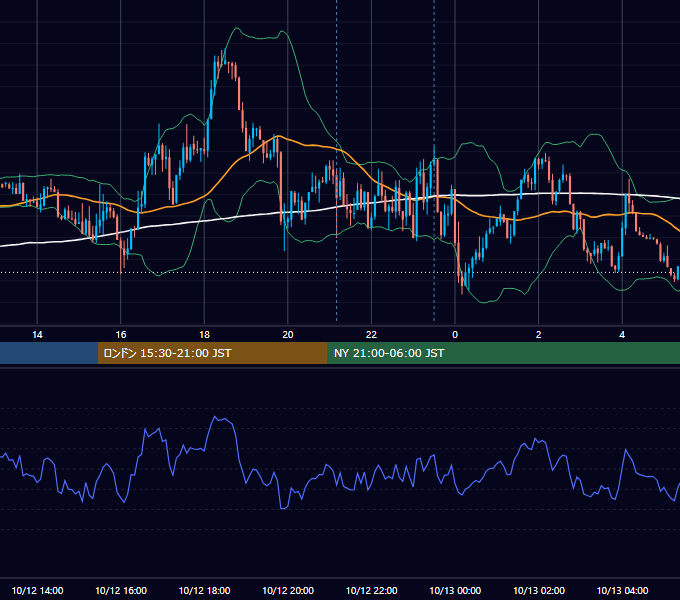This screenshot has height=600, width=680.
Task: Click the 10/12 18:00 date label
Action: (x=204, y=590)
